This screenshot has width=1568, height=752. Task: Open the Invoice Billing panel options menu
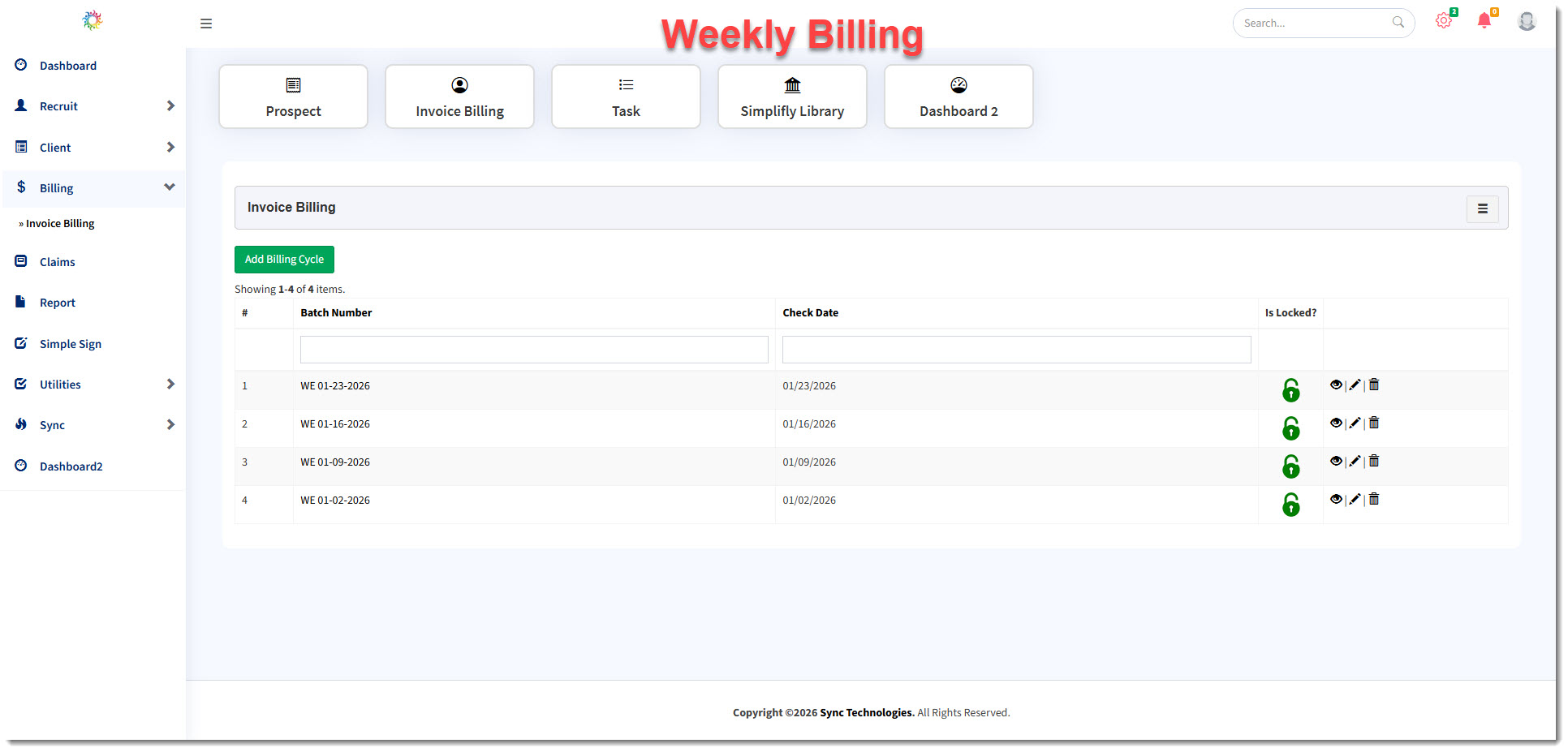(x=1482, y=208)
